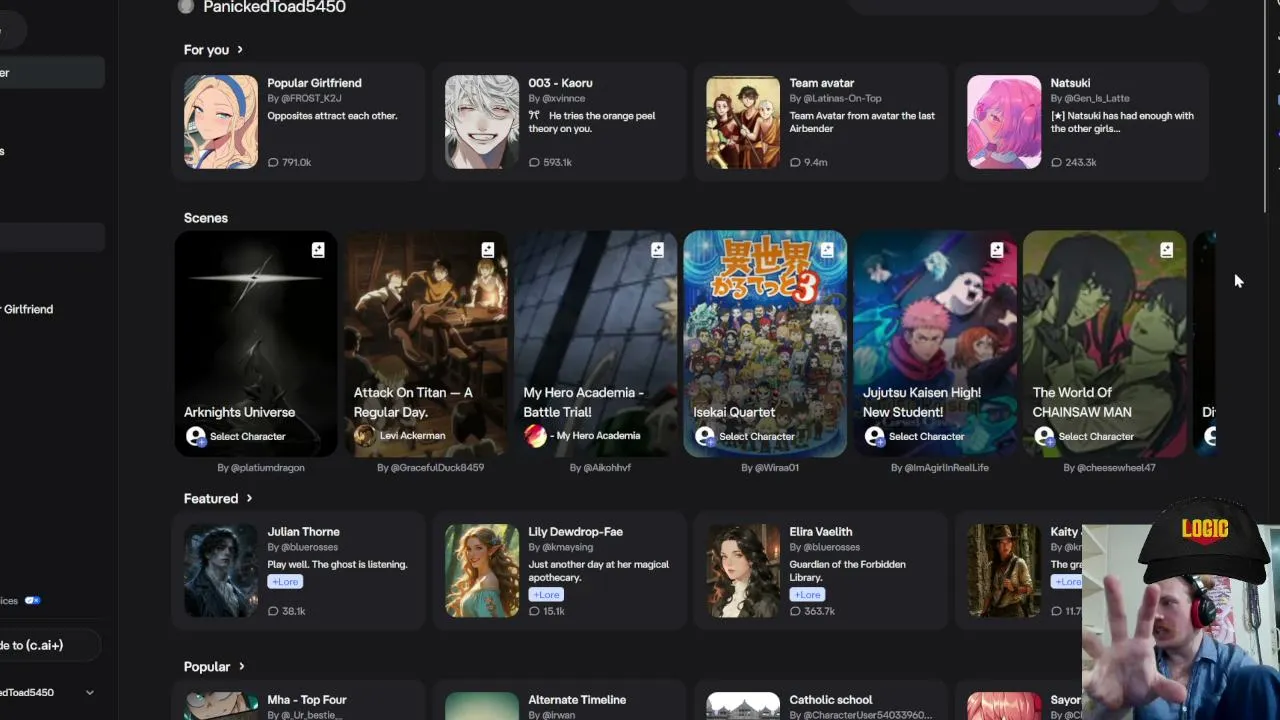Click the chat bubble icon beside 15.1k
Screen dimensions: 1280x720
[x=534, y=611]
